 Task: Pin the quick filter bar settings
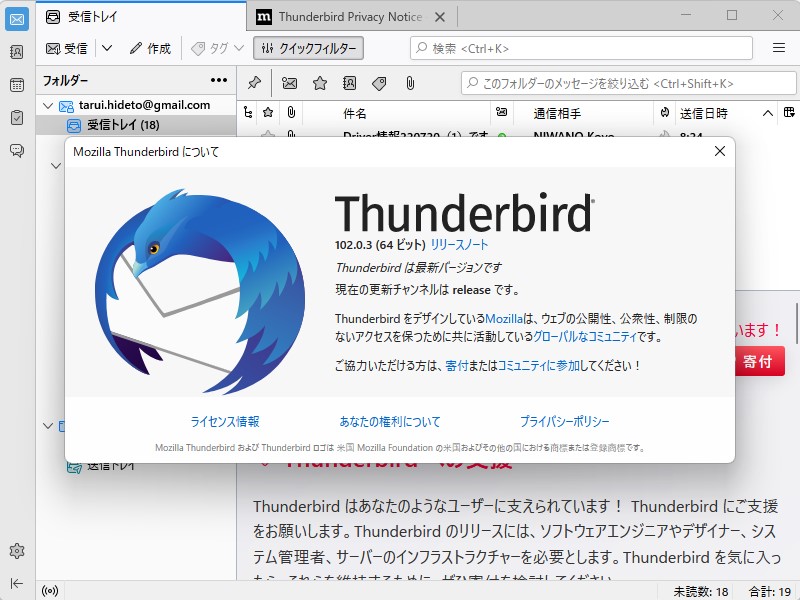[255, 84]
